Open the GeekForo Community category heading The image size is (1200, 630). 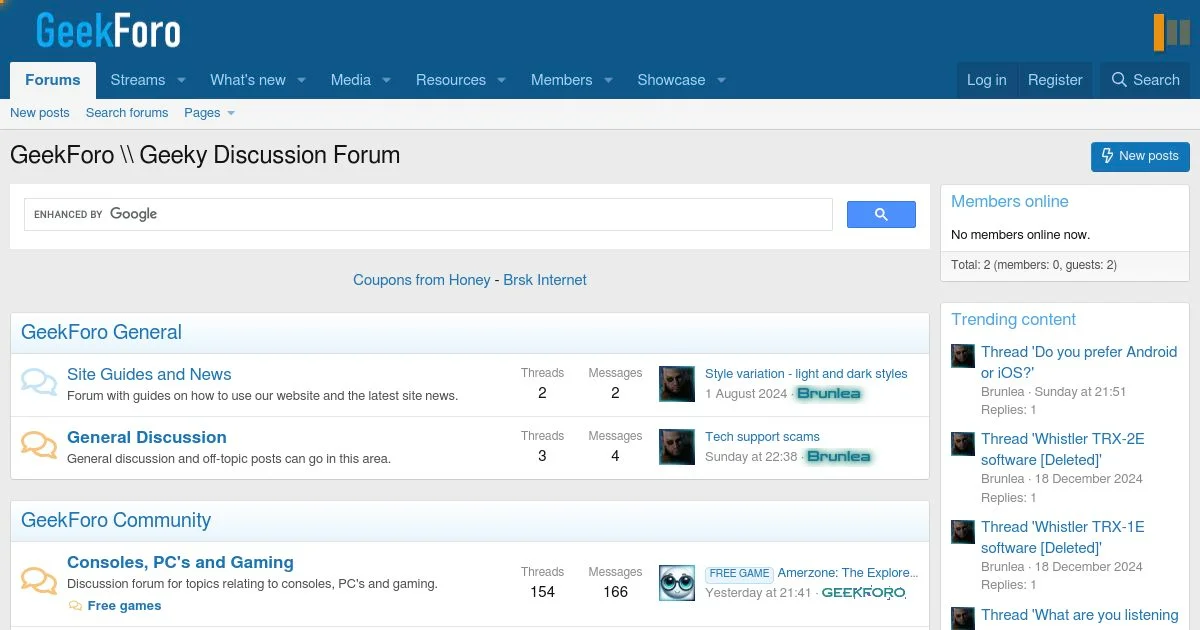(116, 521)
